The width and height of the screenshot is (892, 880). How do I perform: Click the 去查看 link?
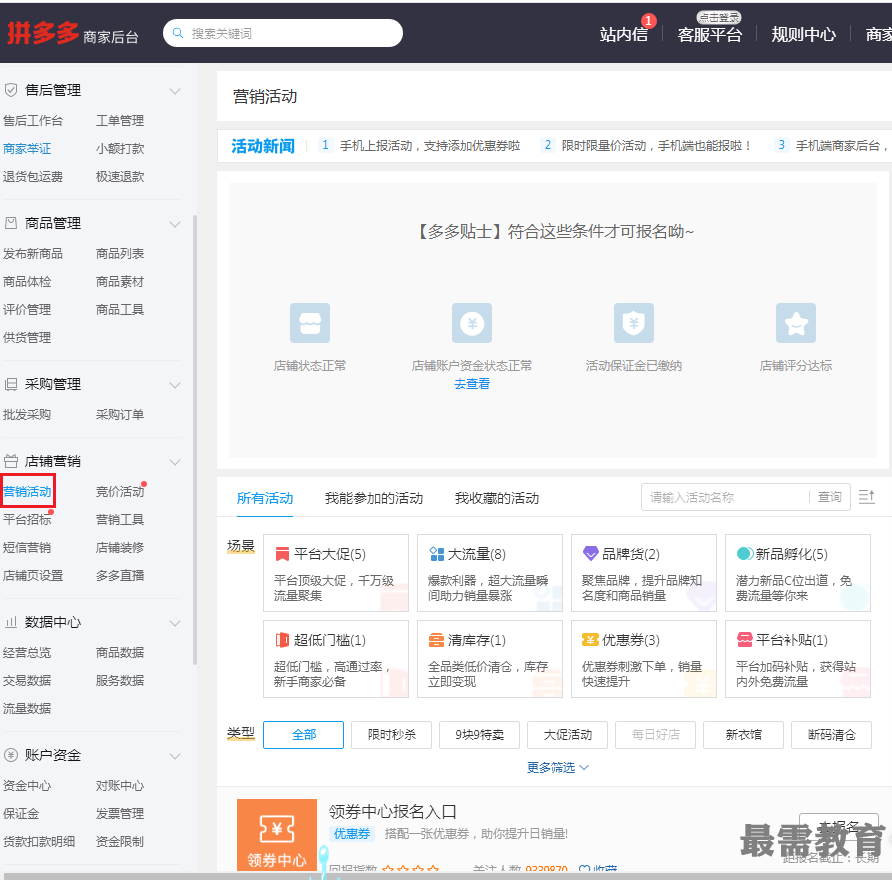(472, 384)
